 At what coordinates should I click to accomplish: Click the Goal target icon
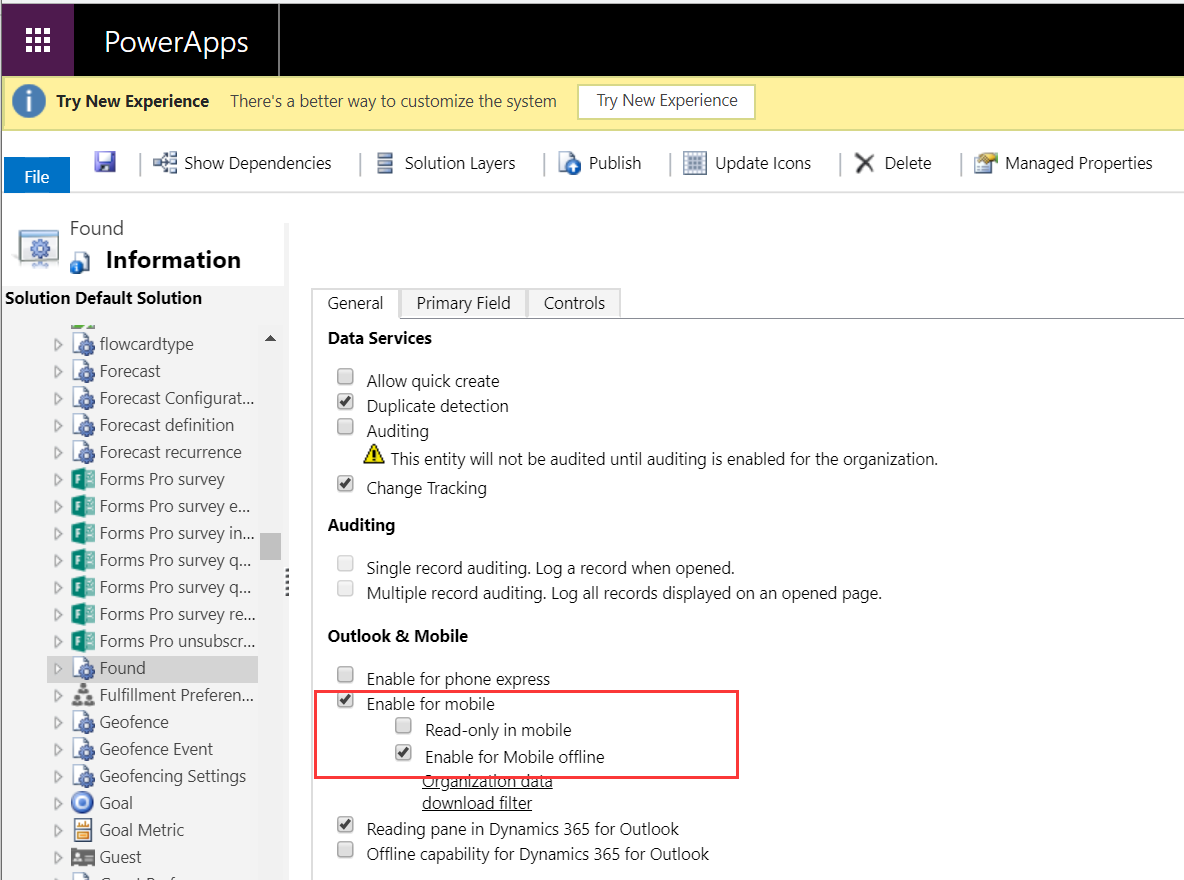[x=83, y=803]
